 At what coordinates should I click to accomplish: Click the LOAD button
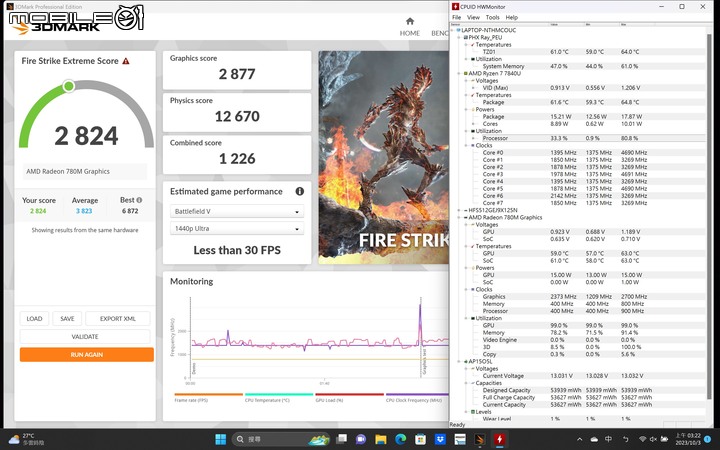(34, 318)
